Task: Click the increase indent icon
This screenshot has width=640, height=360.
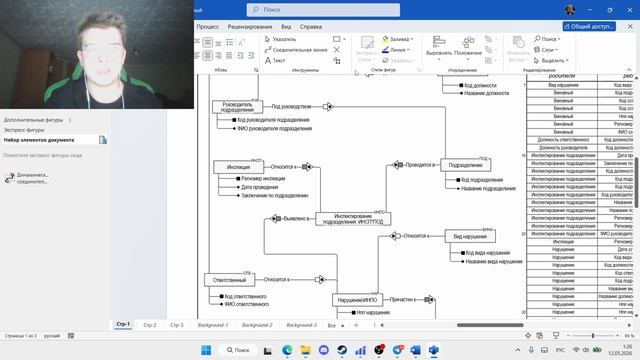Action: (x=251, y=55)
